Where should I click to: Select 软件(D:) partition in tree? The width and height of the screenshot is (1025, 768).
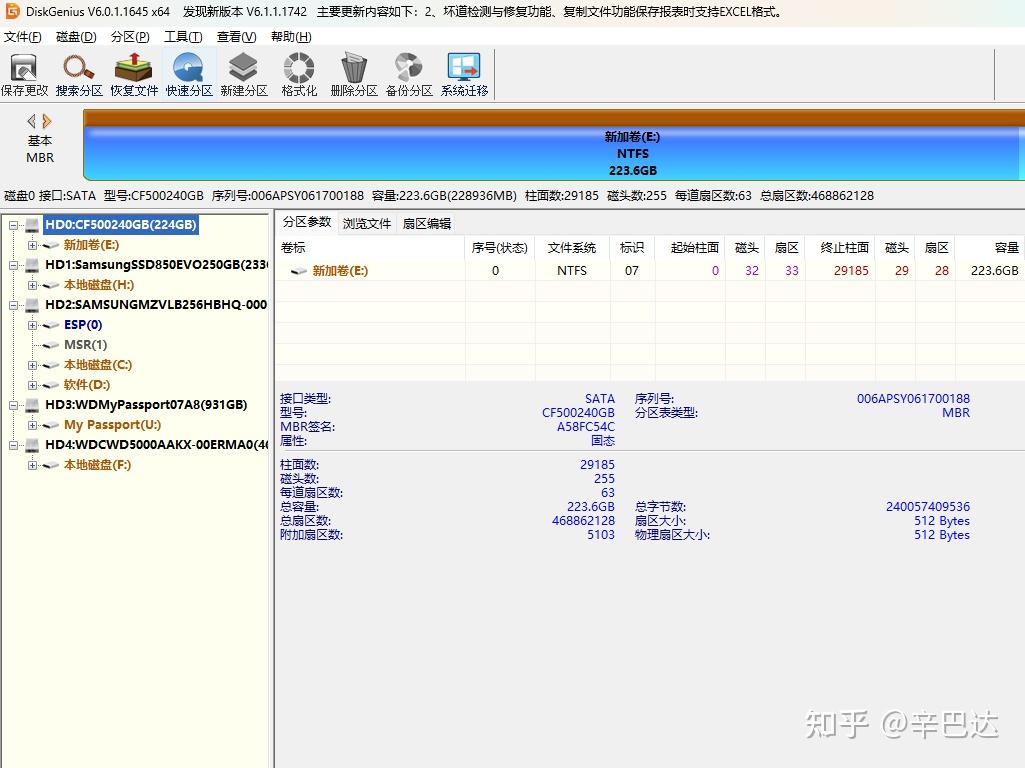87,384
